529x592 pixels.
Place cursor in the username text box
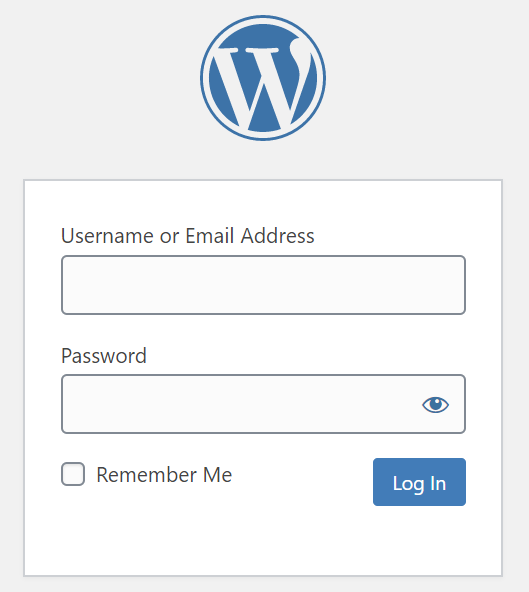263,285
